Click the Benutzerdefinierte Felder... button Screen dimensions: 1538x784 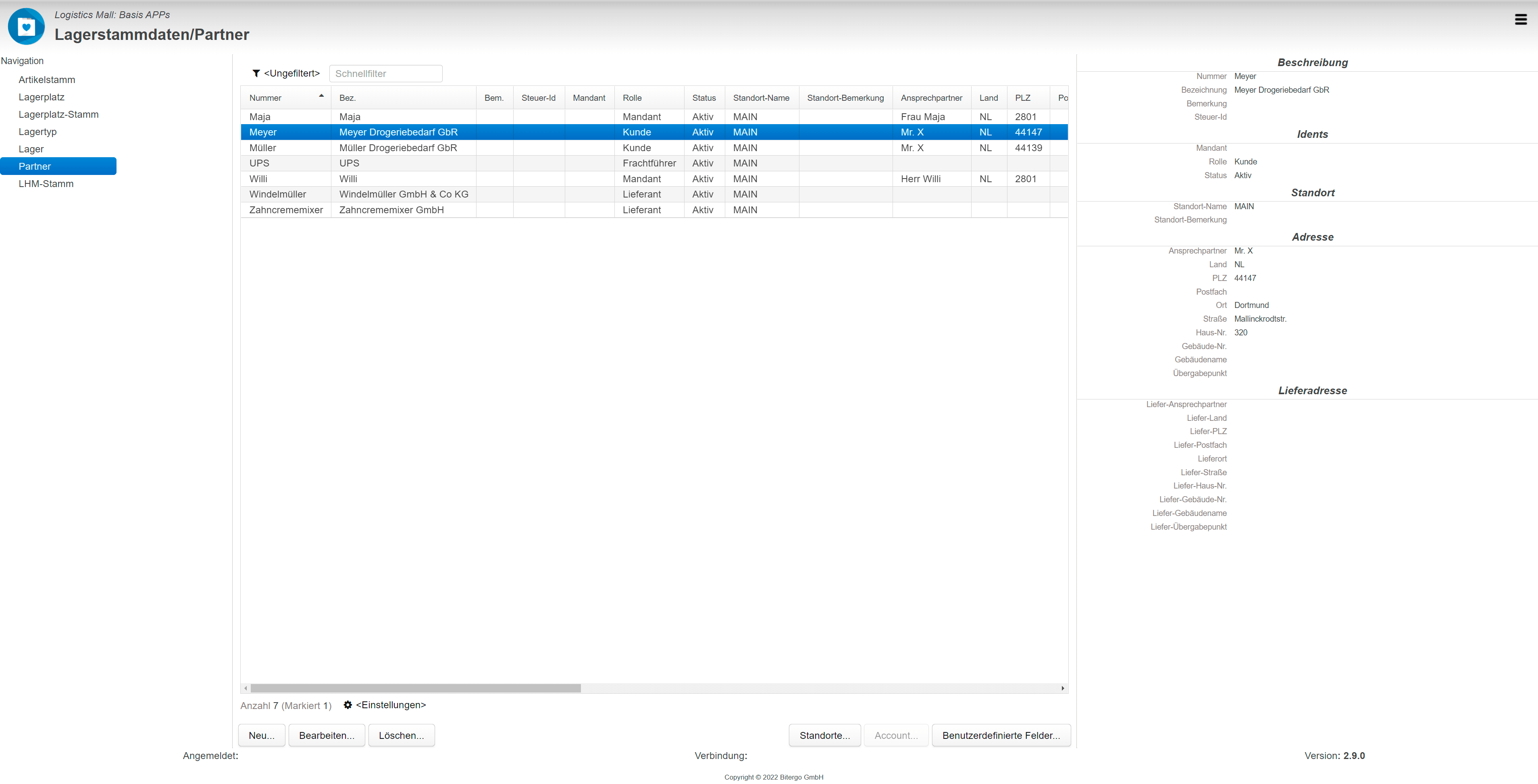pyautogui.click(x=1001, y=735)
